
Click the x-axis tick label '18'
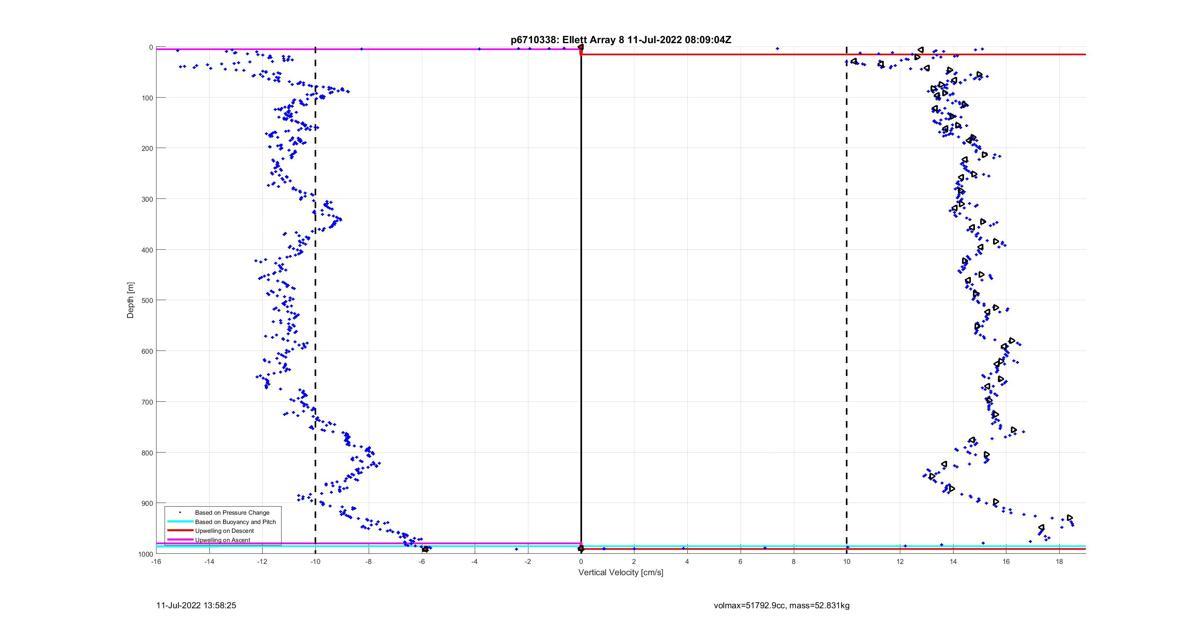coord(1059,562)
